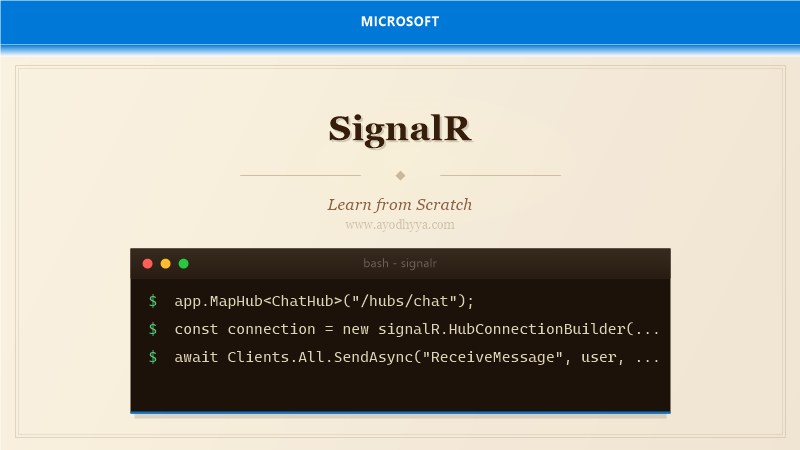Click the SignalR title heading

click(x=400, y=129)
